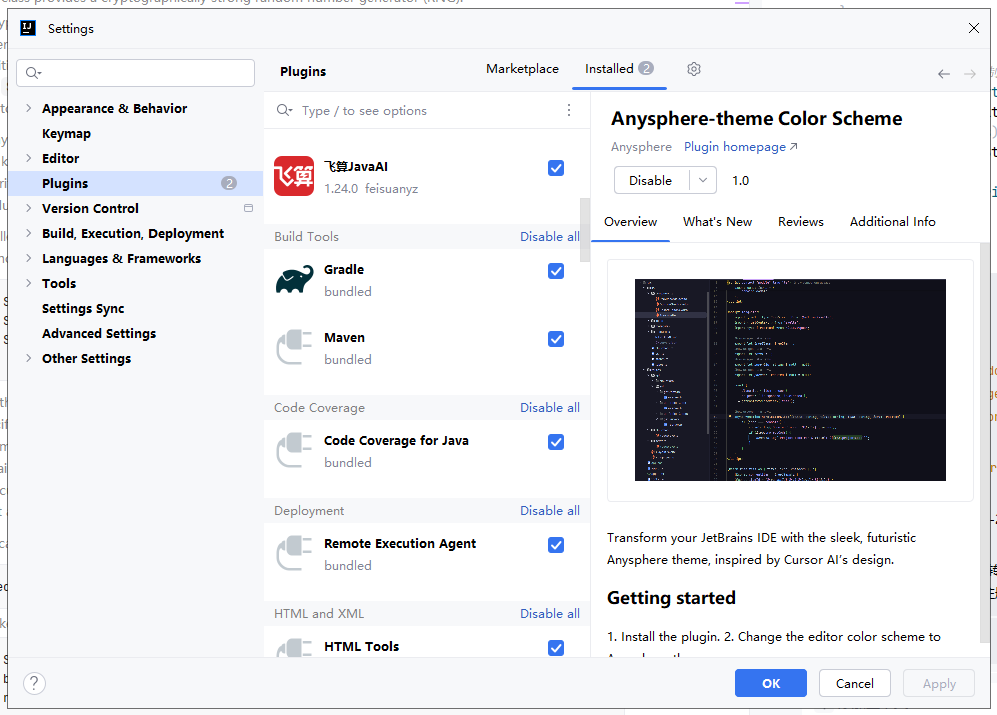The image size is (997, 715).
Task: Toggle Remote Execution Agent checkbox
Action: click(556, 545)
